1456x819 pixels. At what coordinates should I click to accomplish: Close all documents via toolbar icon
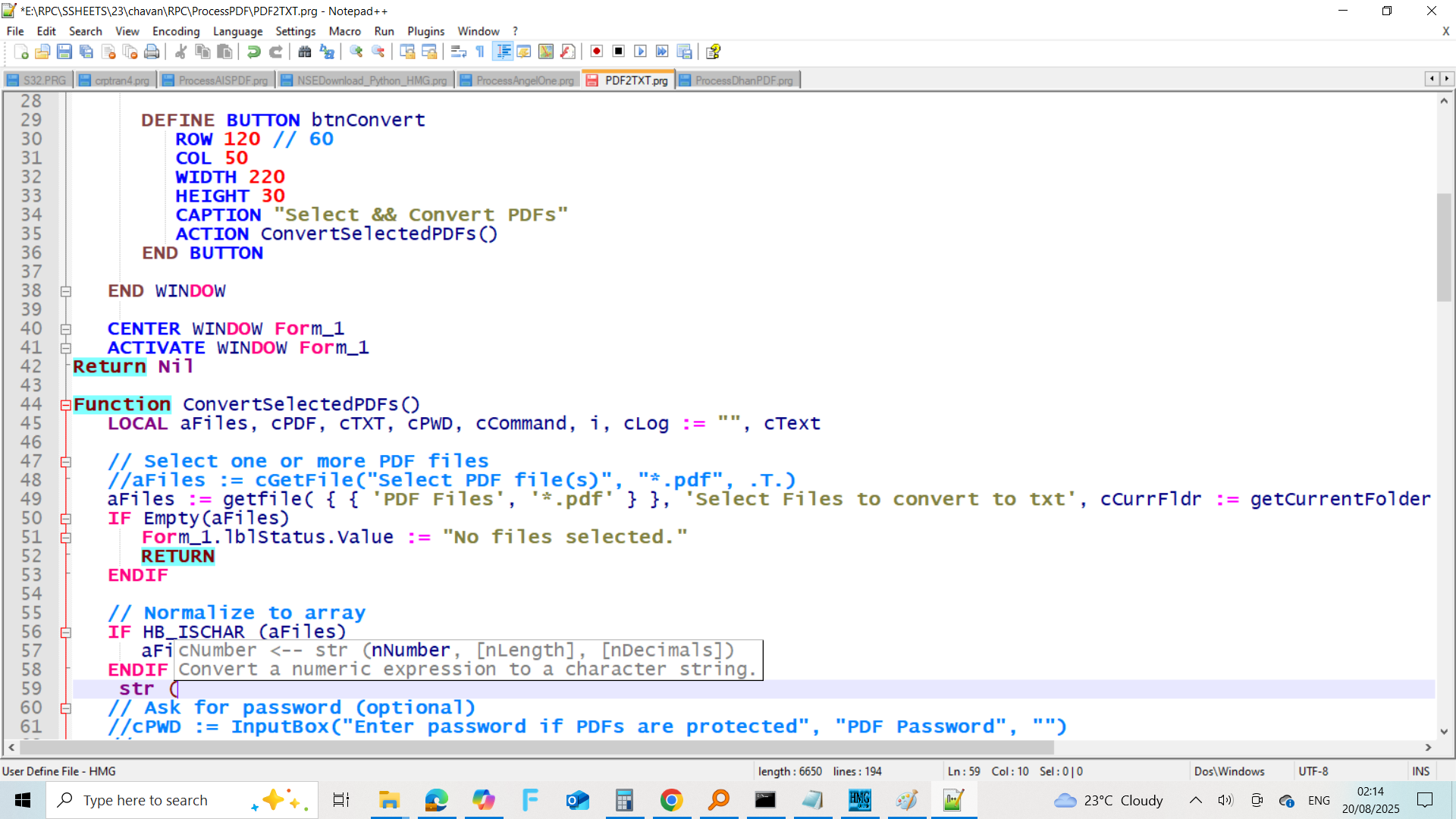pos(130,52)
